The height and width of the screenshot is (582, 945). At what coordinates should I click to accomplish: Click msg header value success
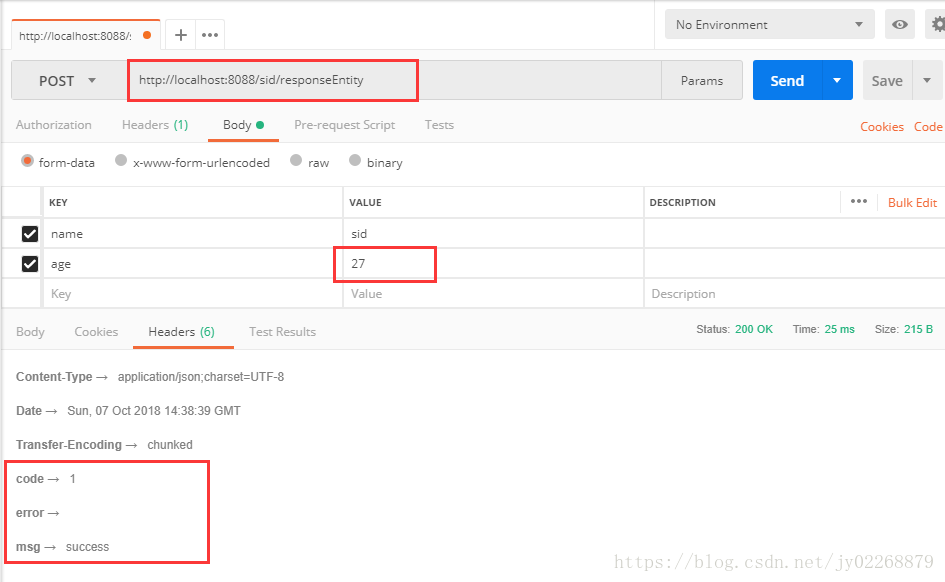click(x=87, y=547)
